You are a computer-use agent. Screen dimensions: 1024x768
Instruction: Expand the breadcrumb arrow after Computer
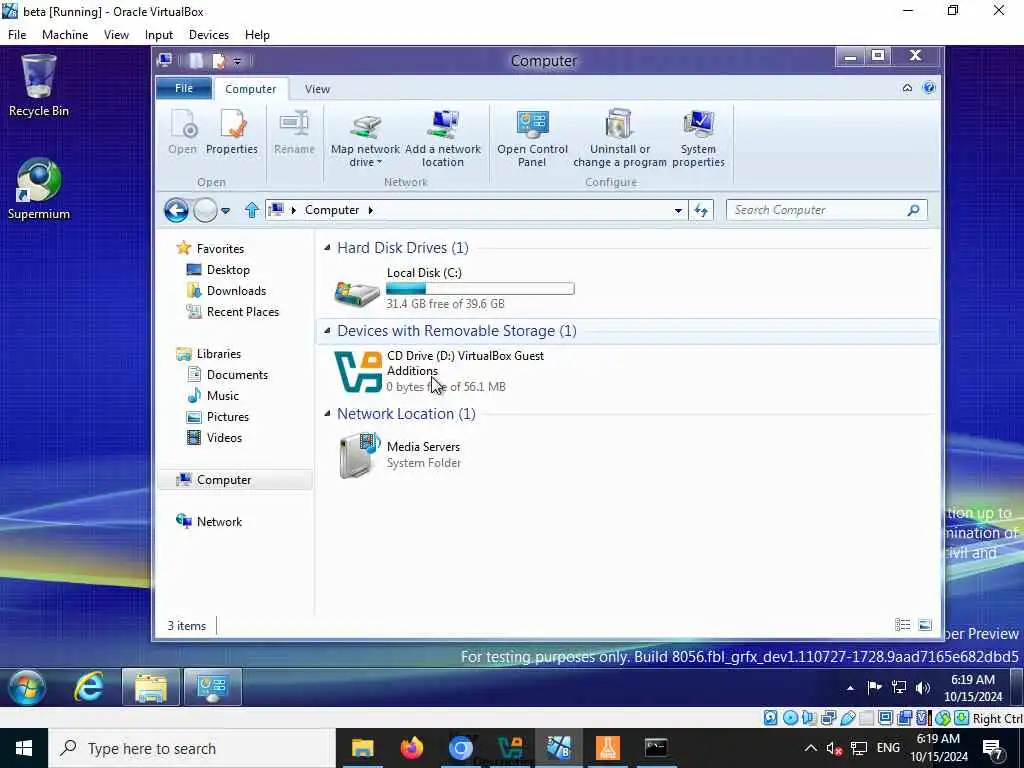(x=370, y=210)
